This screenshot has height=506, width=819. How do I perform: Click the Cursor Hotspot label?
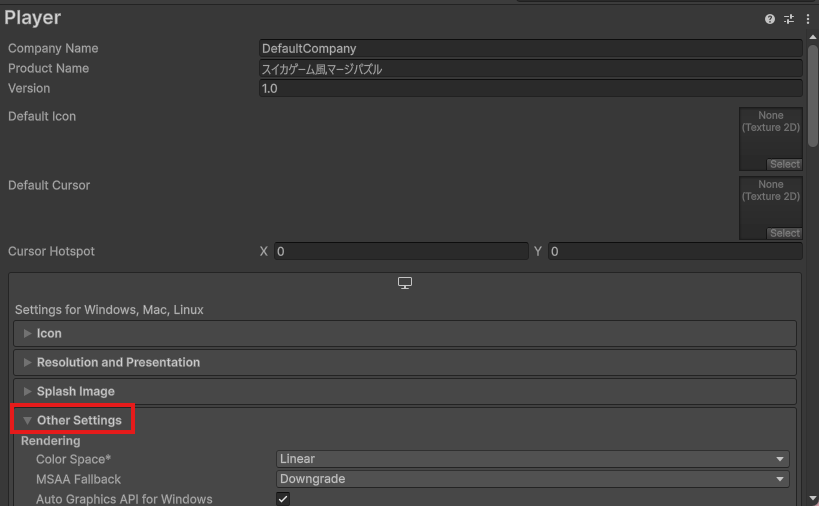(x=51, y=251)
